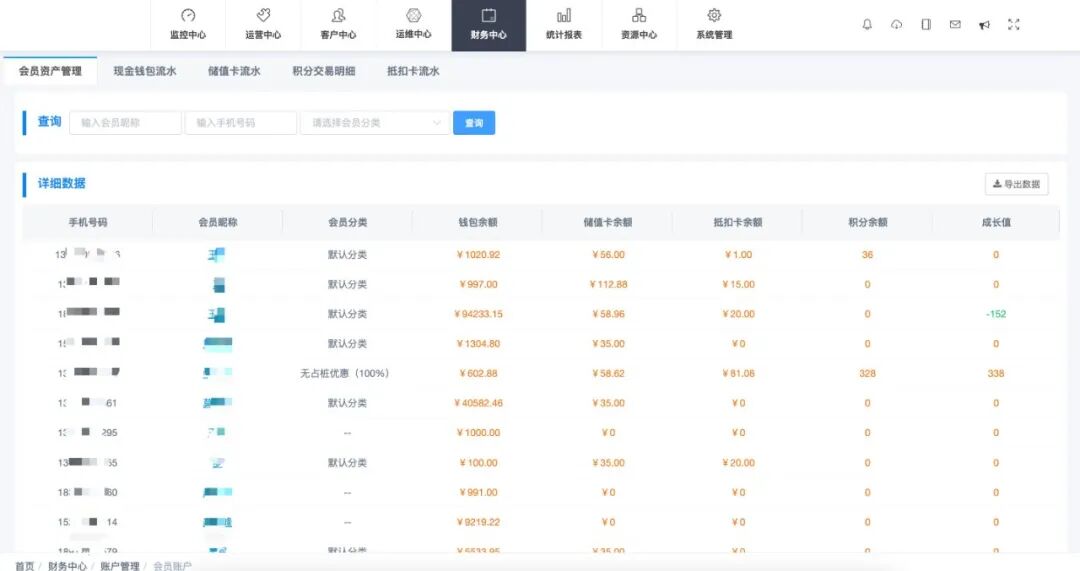Switch to 现金钱包流水 tab
1080x571 pixels.
tap(145, 71)
